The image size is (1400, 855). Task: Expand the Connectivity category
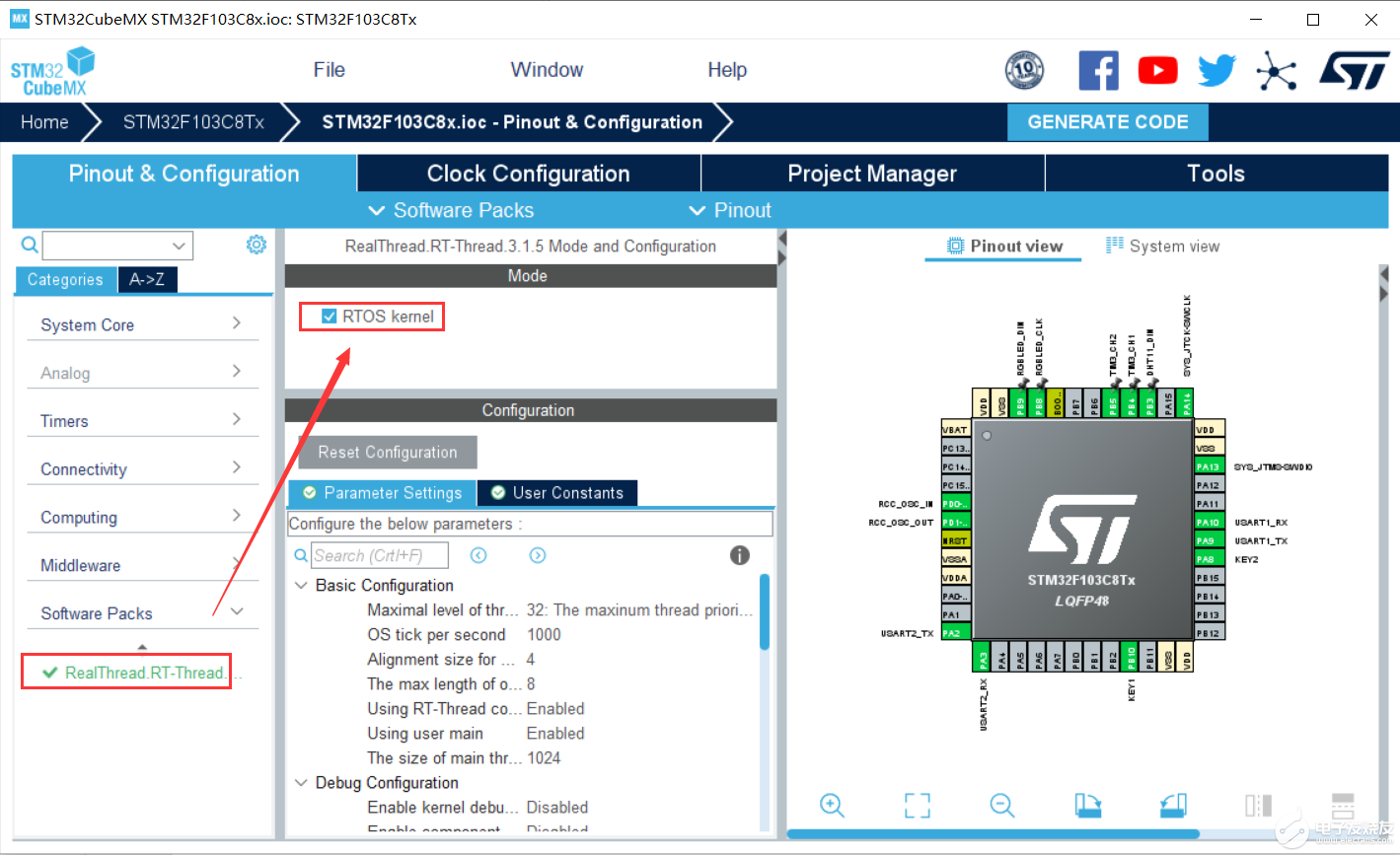142,469
